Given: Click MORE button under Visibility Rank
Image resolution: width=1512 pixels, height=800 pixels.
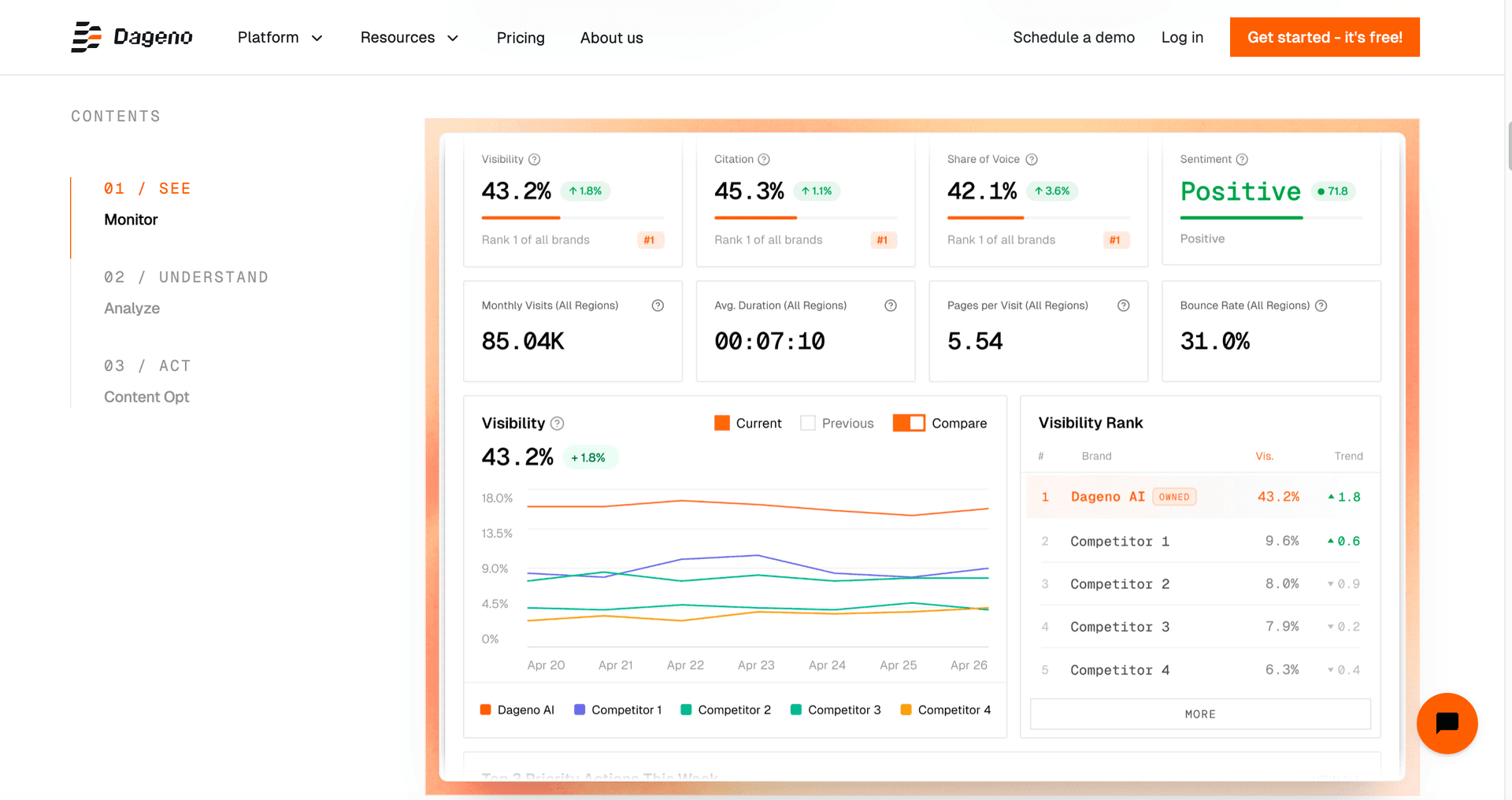Looking at the screenshot, I should 1200,714.
